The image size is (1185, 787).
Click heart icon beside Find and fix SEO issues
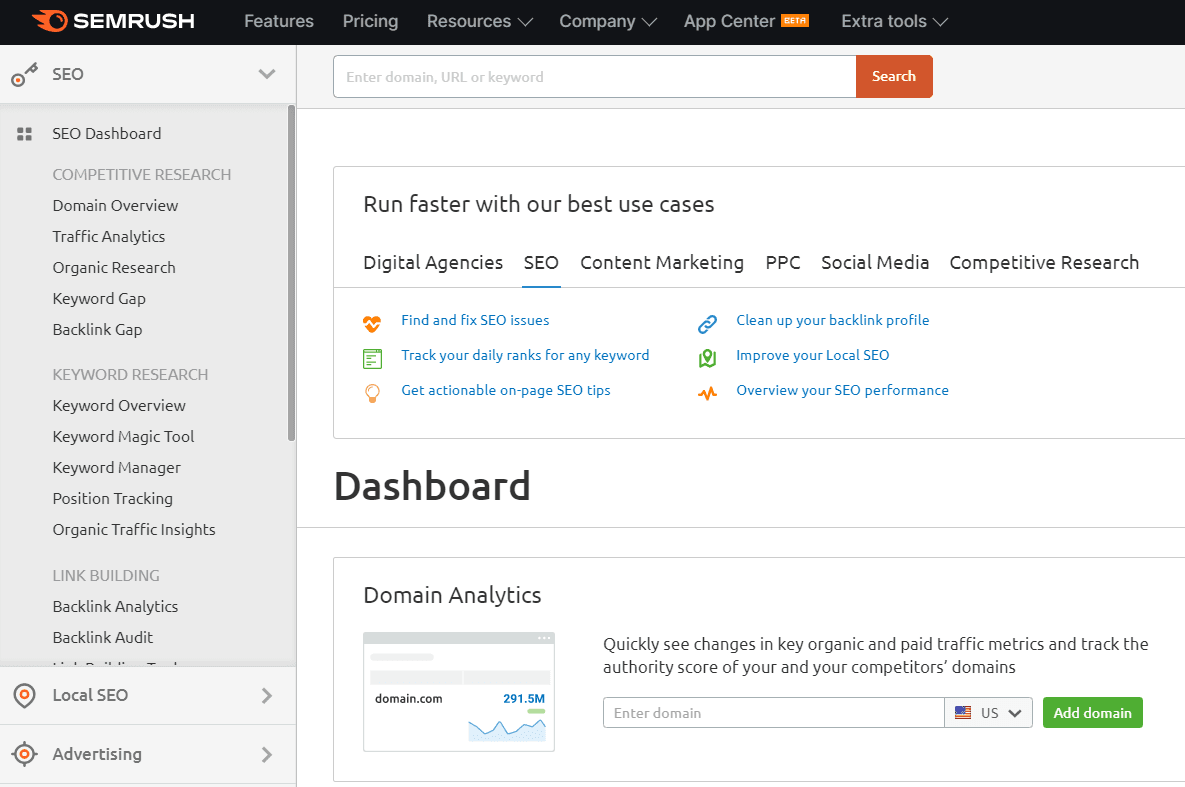coord(372,324)
